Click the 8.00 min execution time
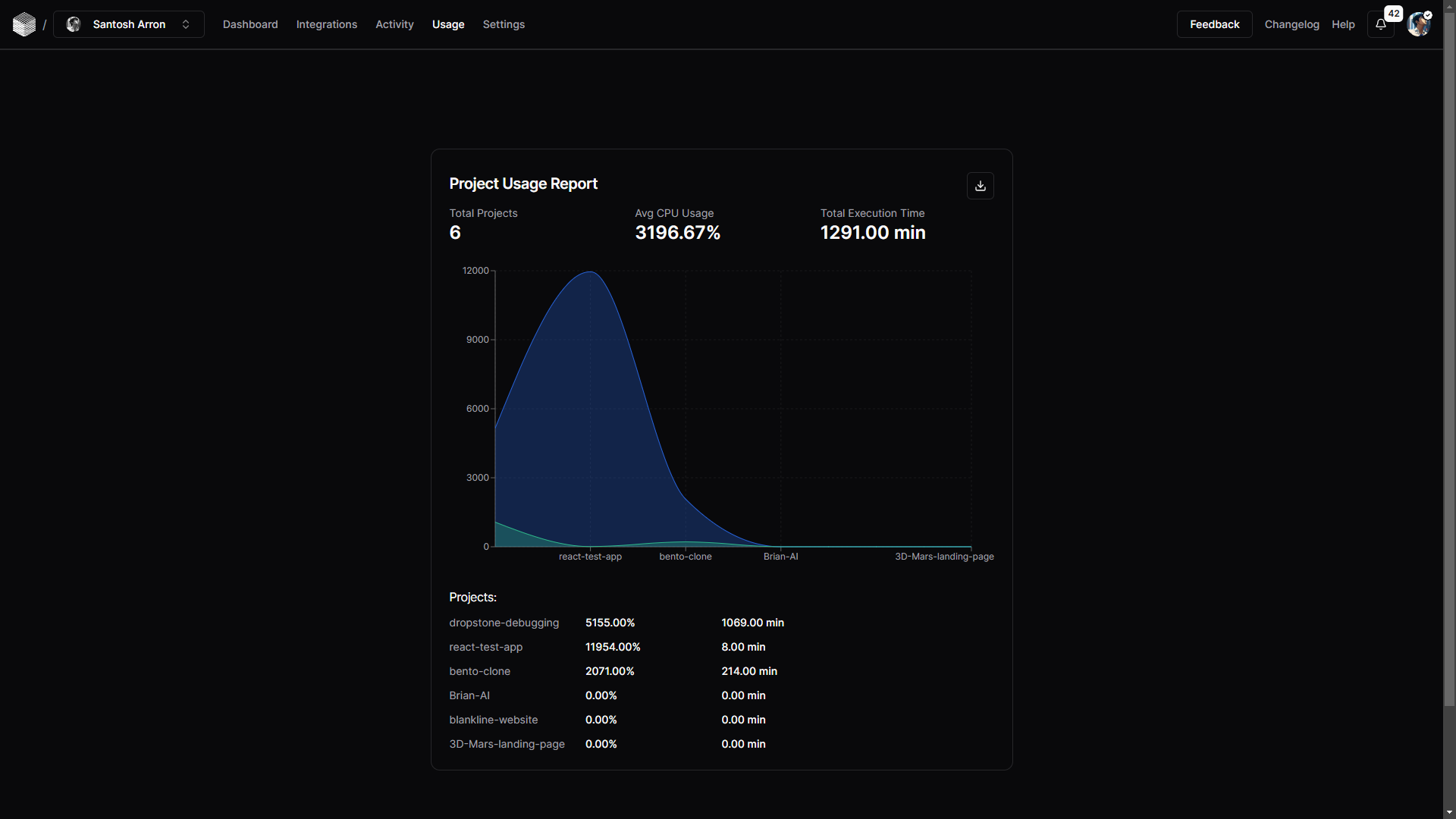 click(743, 647)
